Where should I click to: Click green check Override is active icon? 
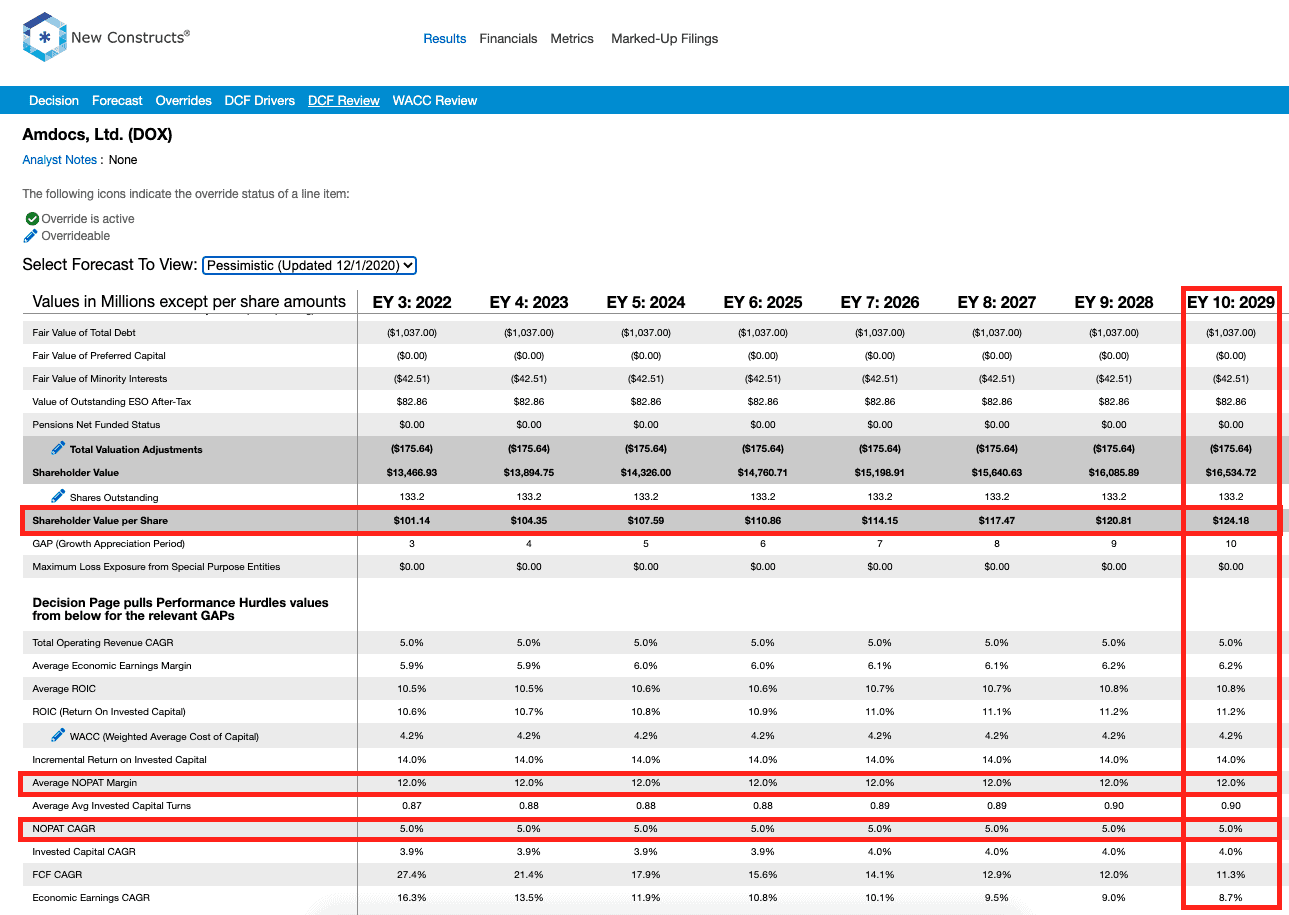pos(32,219)
